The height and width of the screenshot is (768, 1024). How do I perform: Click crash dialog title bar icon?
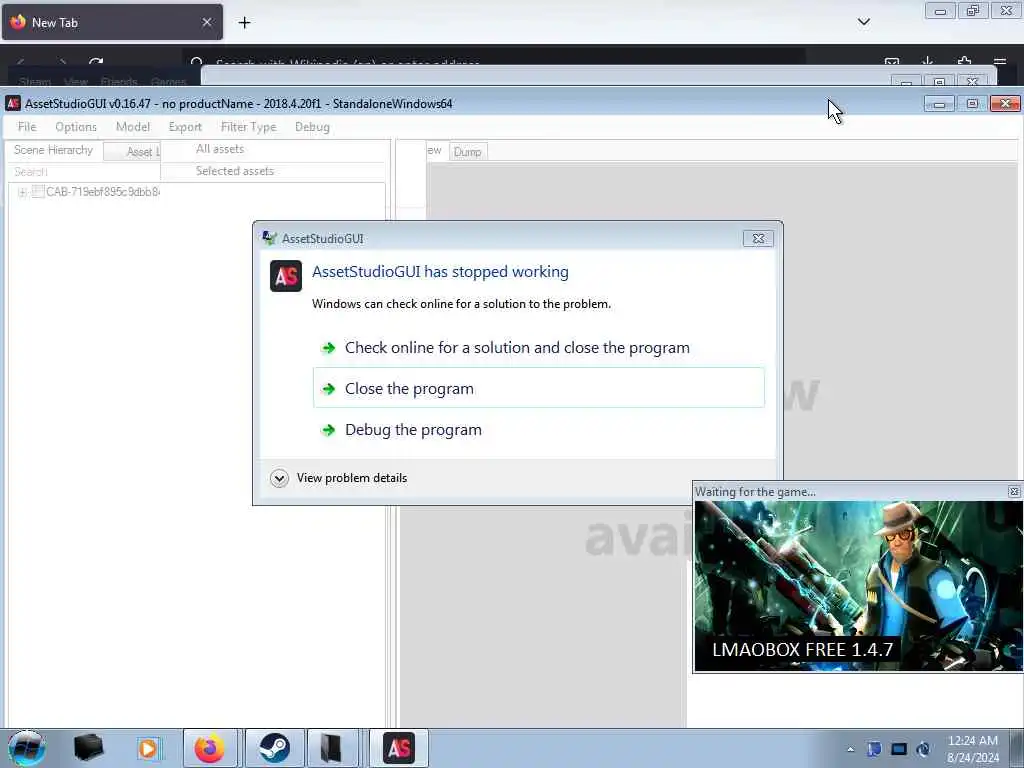click(x=269, y=238)
